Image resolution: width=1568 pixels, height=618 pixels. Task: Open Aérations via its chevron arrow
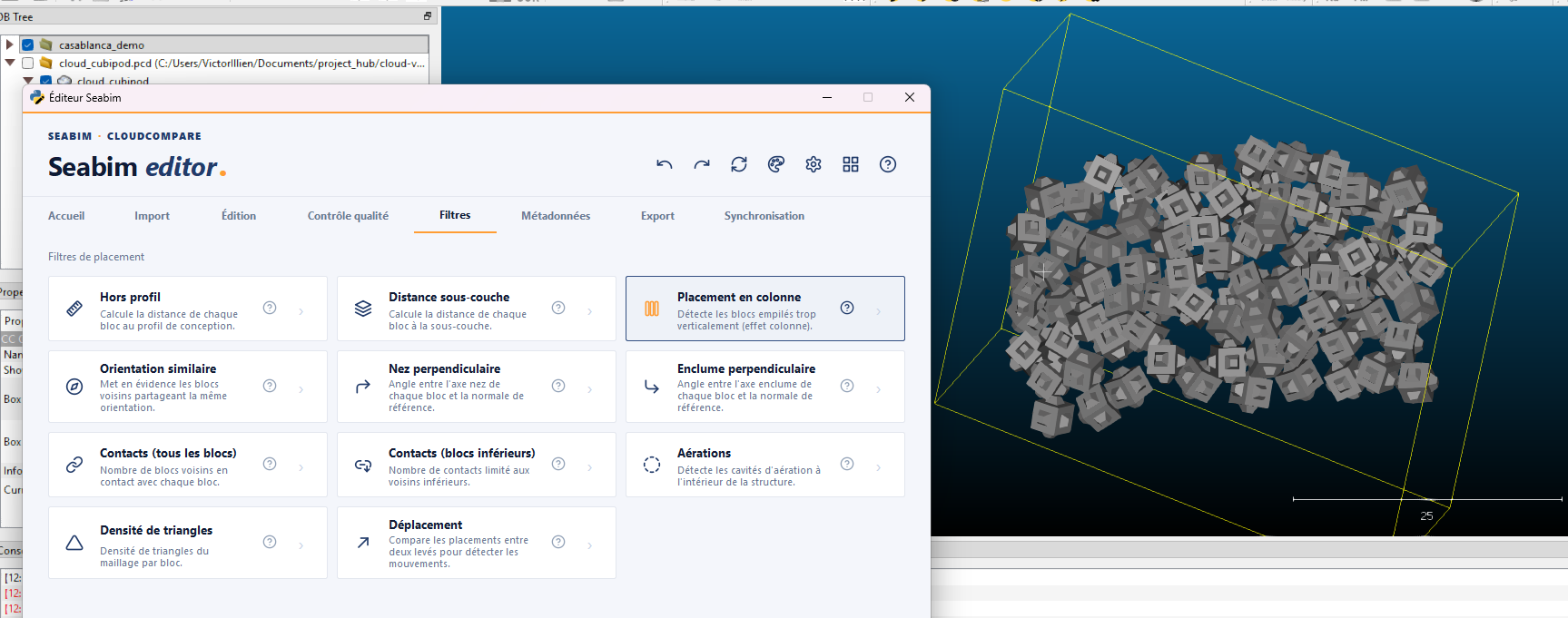[x=879, y=467]
